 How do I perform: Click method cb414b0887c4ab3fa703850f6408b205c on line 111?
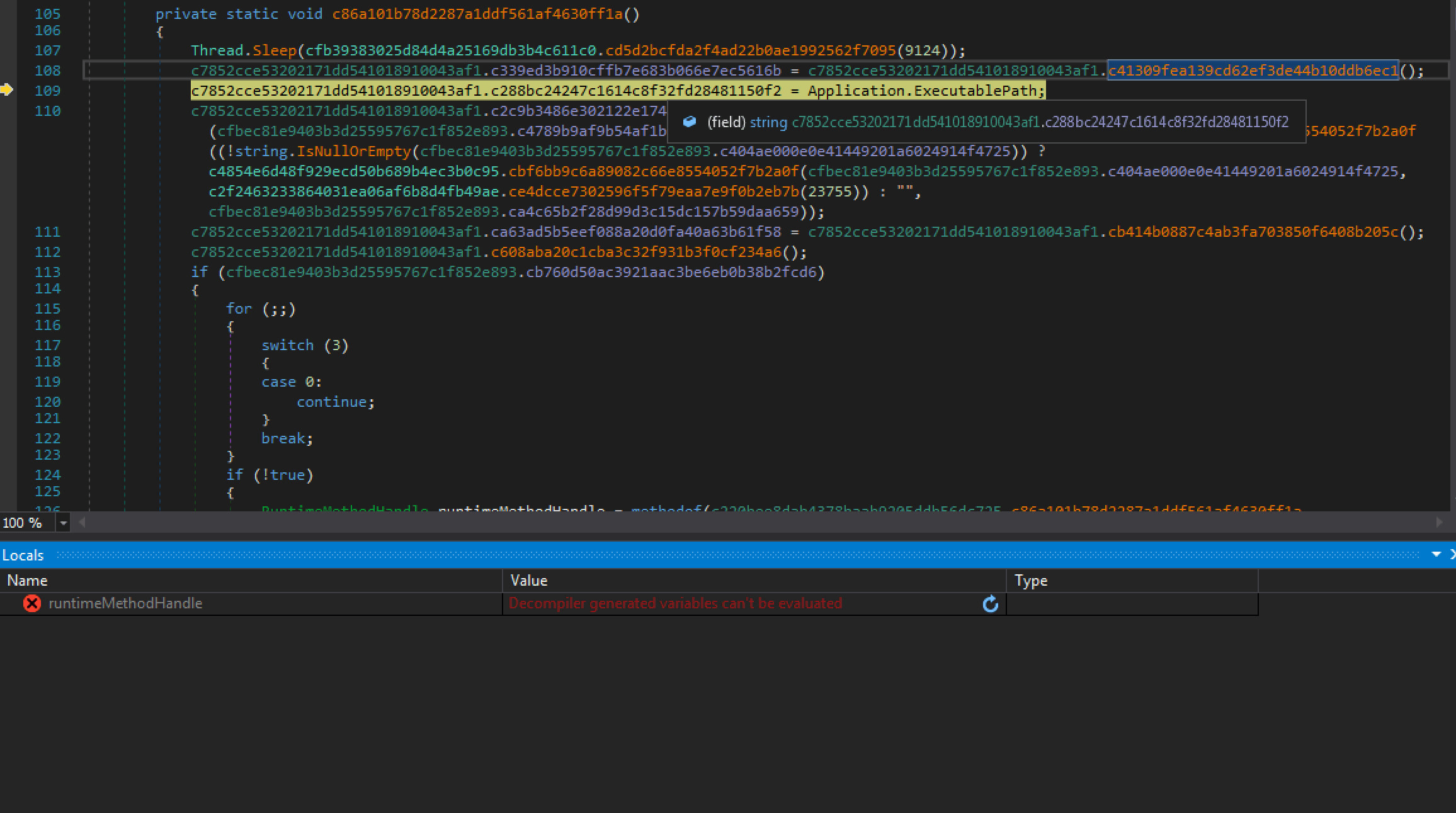[1253, 232]
